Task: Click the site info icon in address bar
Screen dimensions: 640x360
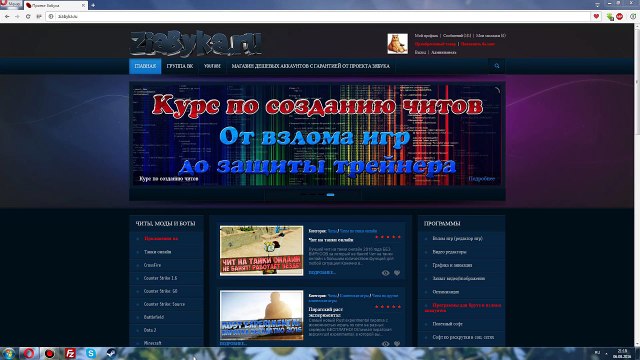Action: tap(51, 16)
